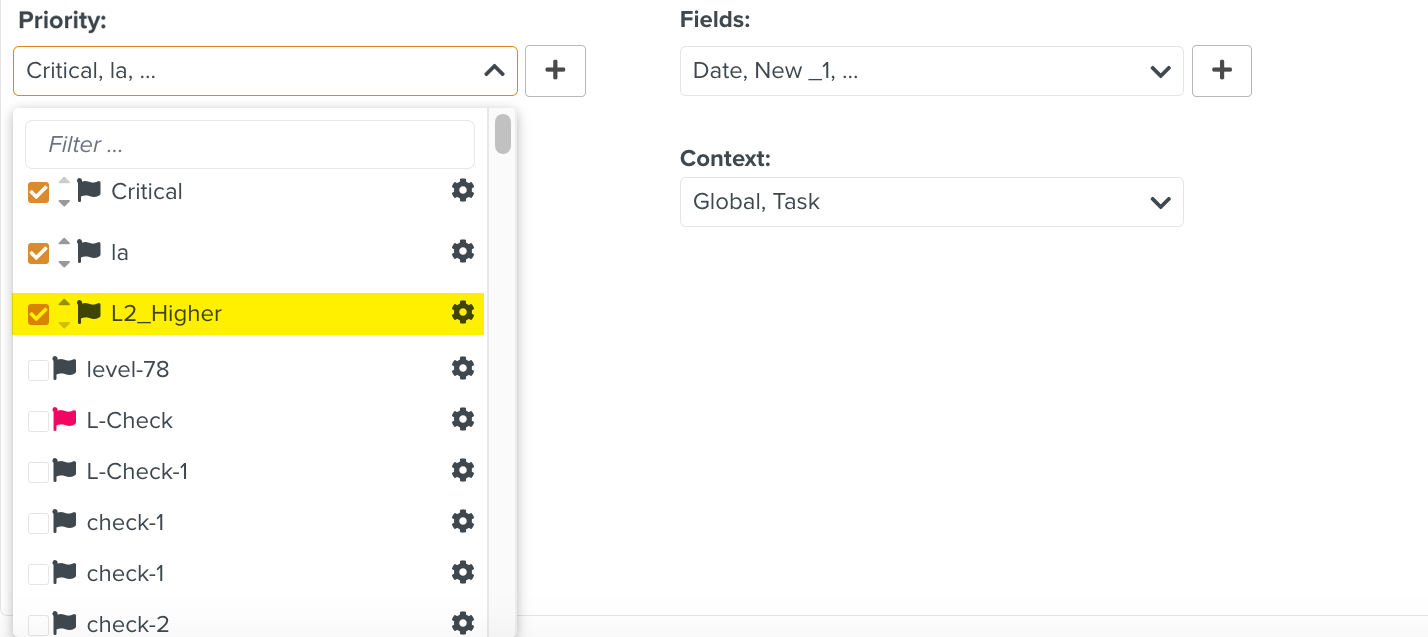This screenshot has height=637, width=1428.
Task: Collapse the Priority dropdown
Action: [x=494, y=71]
